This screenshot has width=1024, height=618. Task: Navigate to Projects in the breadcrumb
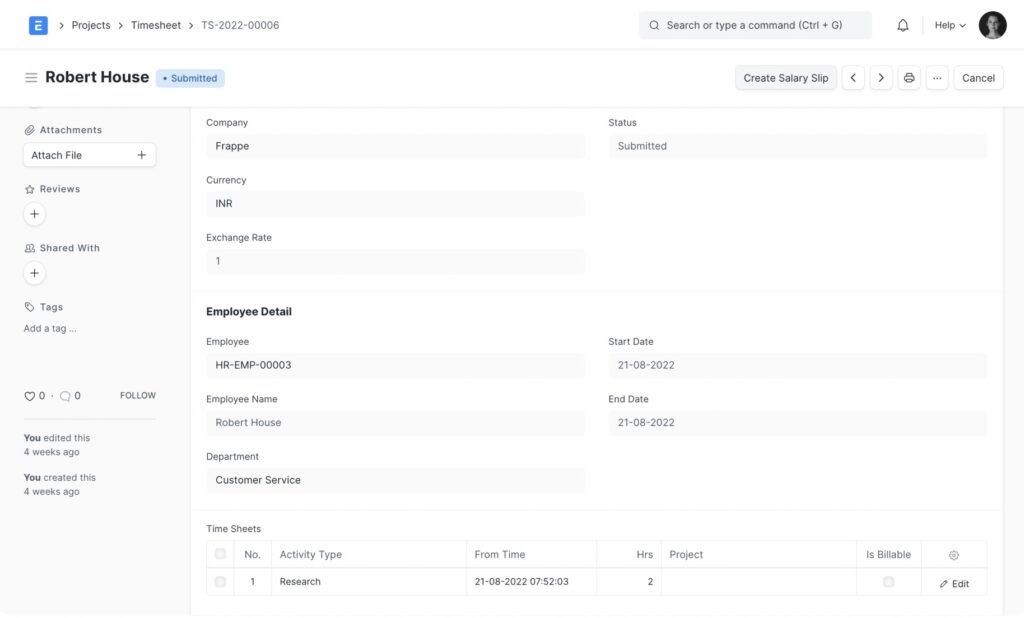click(91, 25)
